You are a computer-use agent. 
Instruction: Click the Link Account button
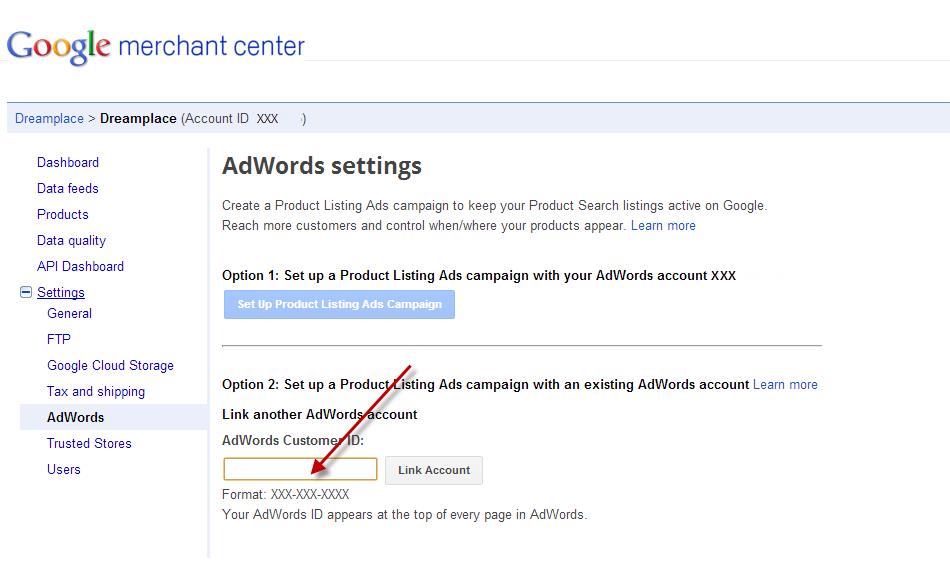point(434,471)
